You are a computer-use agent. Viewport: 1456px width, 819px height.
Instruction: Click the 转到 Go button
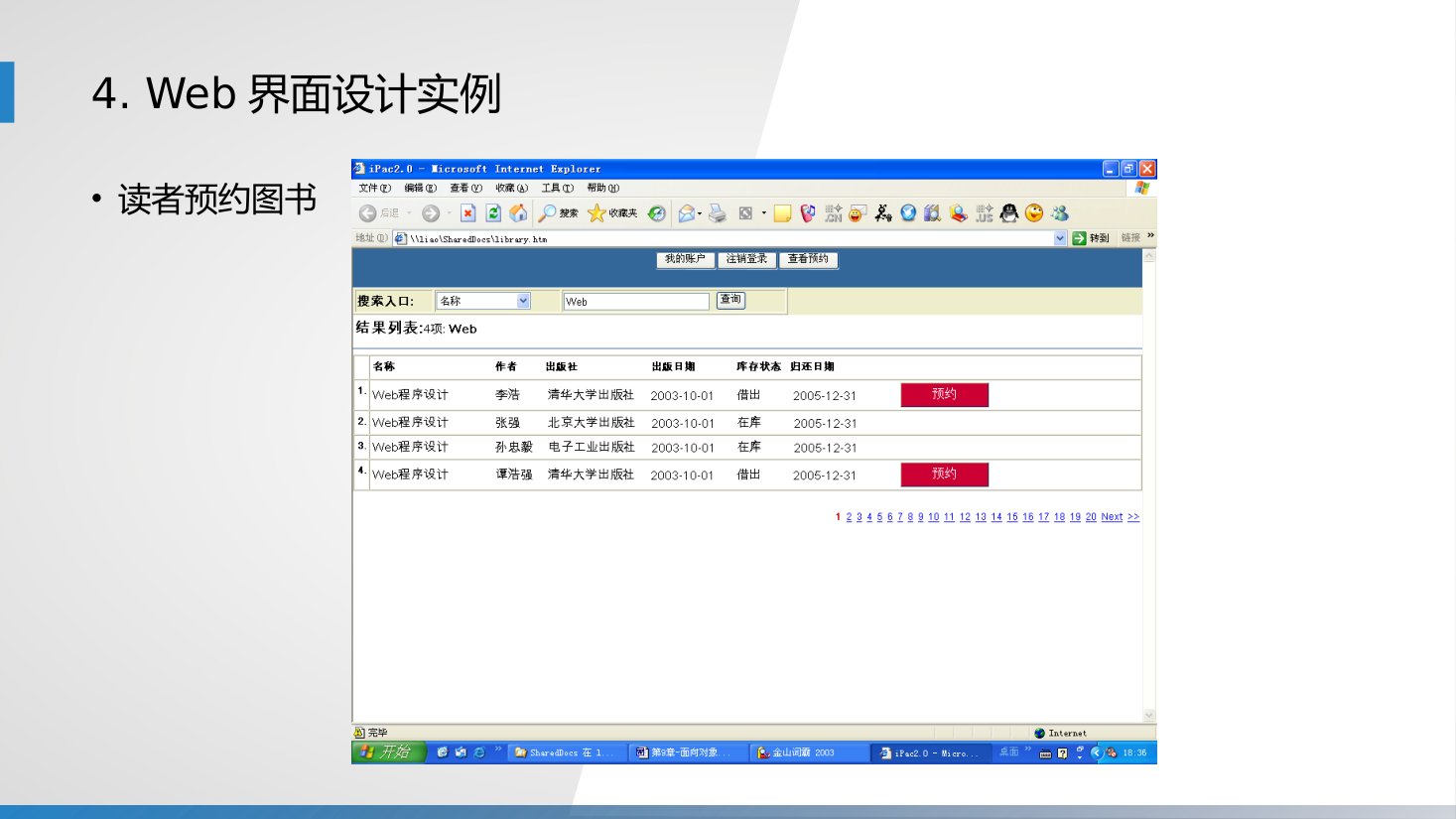click(x=1091, y=238)
